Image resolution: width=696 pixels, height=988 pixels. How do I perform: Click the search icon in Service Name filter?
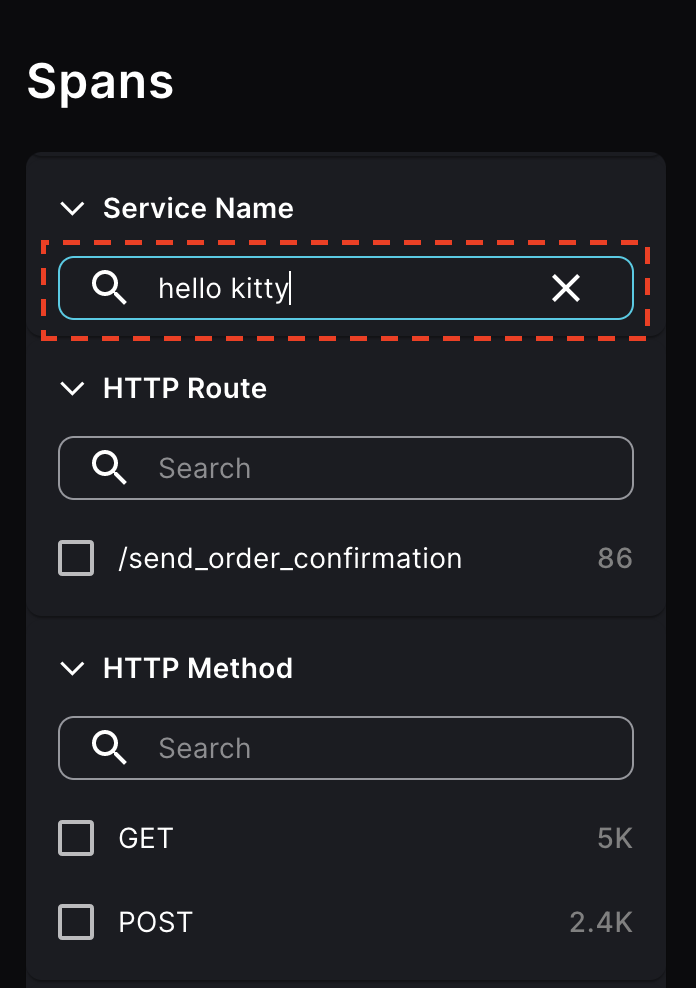(x=110, y=288)
